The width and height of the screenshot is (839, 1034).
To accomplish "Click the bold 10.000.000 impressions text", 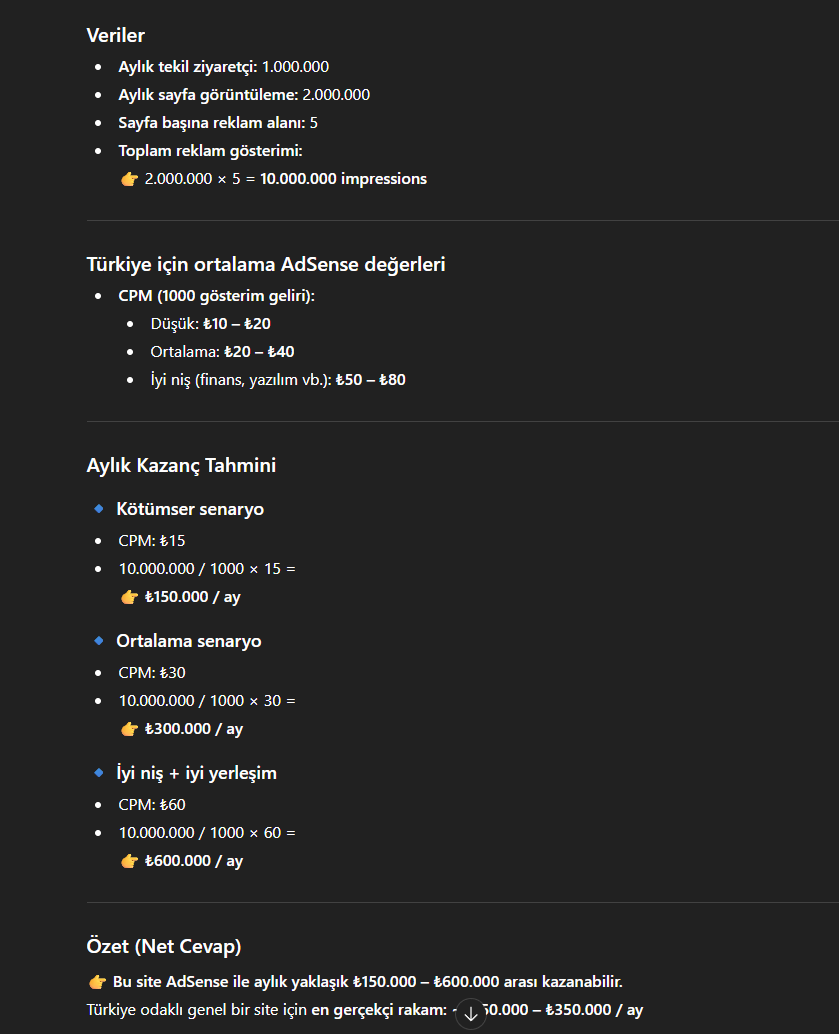I will (343, 179).
